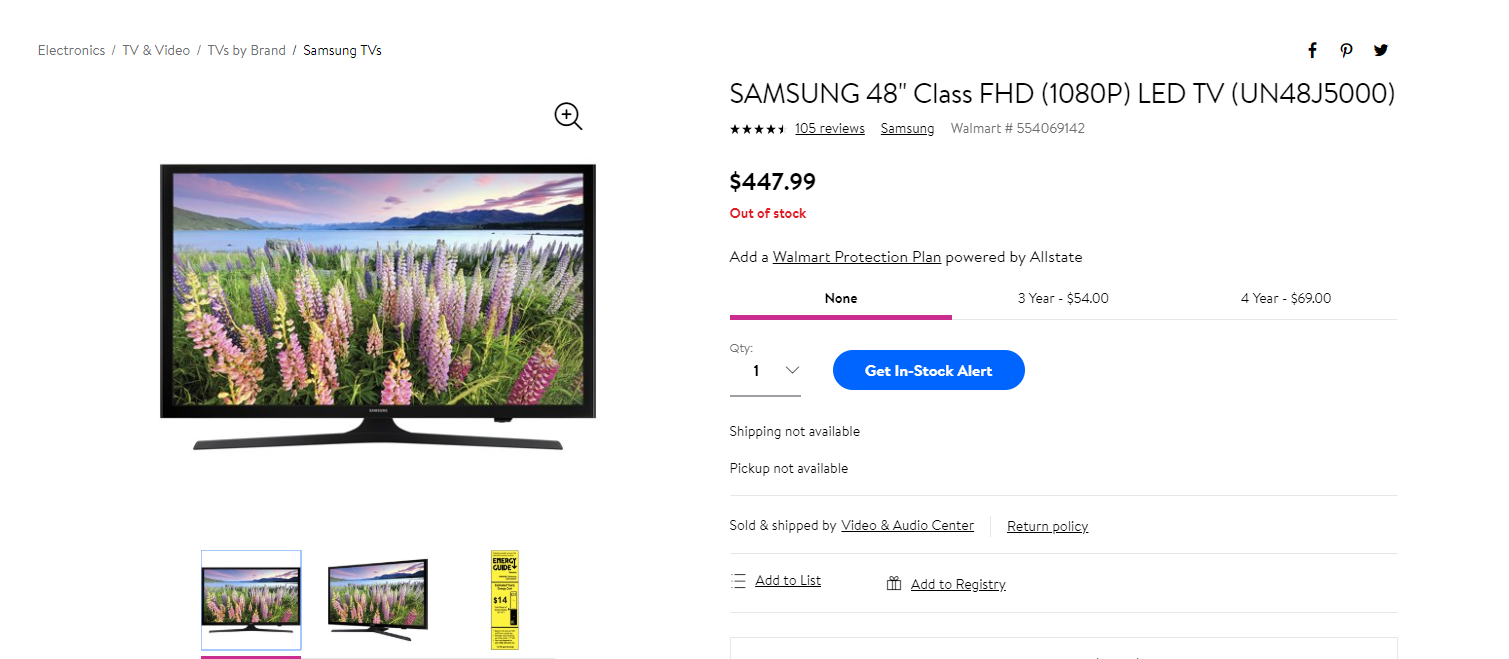Choose the 4 Year - $69.00 plan
The height and width of the screenshot is (659, 1509).
(1285, 298)
